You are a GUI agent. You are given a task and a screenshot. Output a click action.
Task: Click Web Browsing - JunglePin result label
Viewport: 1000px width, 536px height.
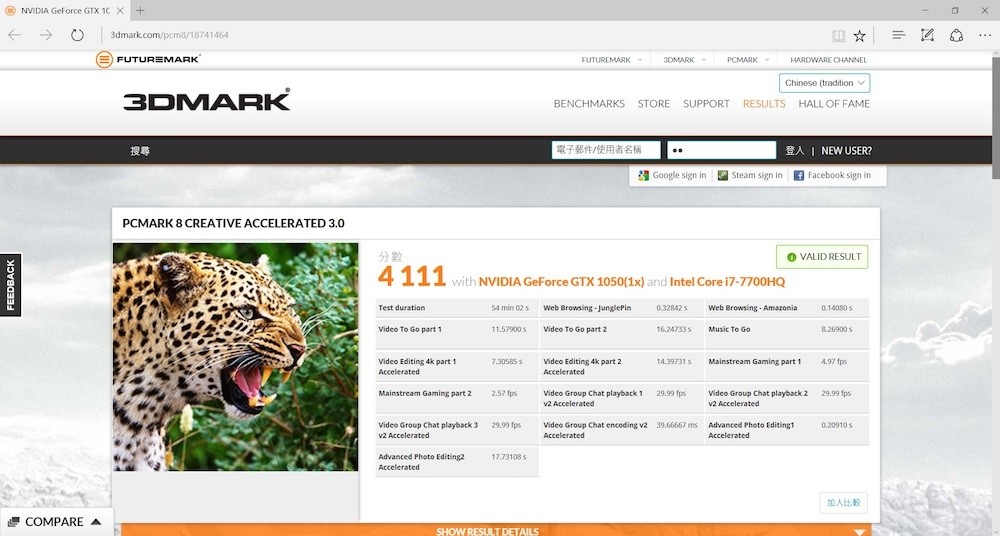coord(587,308)
